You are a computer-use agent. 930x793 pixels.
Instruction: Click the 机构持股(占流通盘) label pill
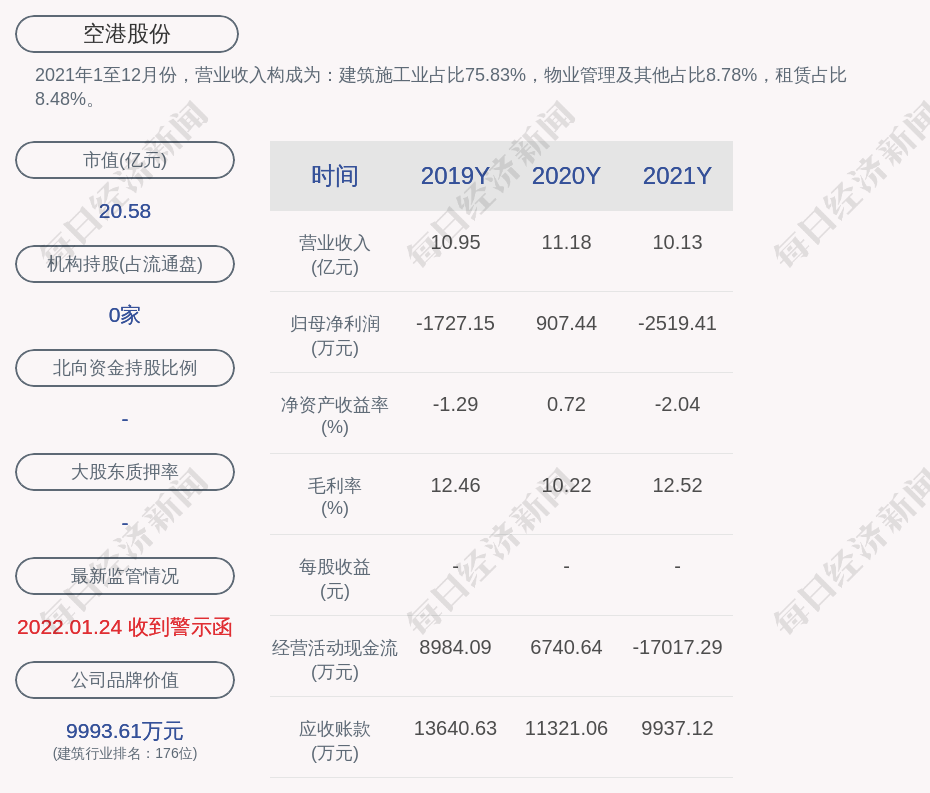[125, 264]
